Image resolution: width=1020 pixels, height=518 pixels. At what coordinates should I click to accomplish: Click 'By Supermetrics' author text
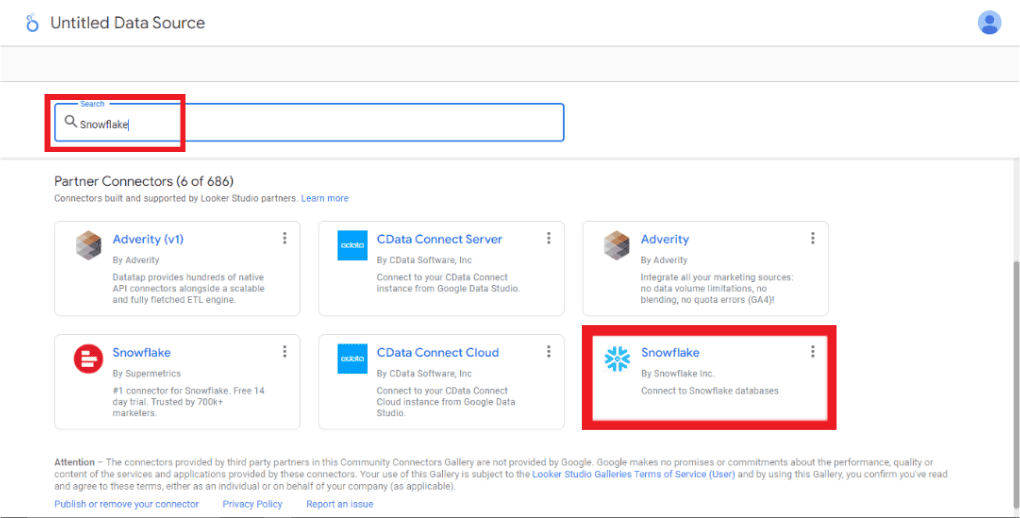(x=147, y=374)
